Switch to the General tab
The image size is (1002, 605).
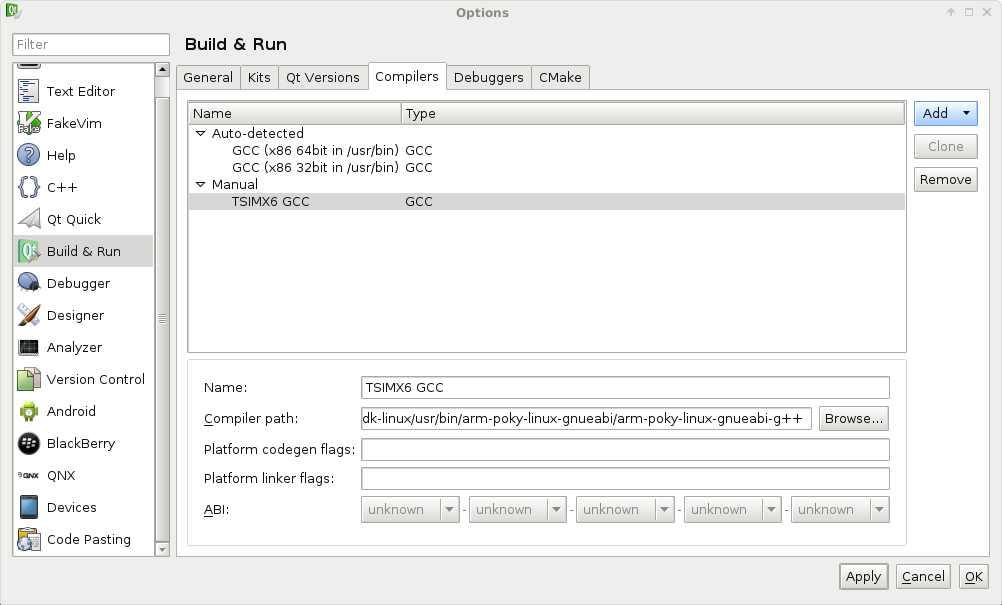[208, 77]
